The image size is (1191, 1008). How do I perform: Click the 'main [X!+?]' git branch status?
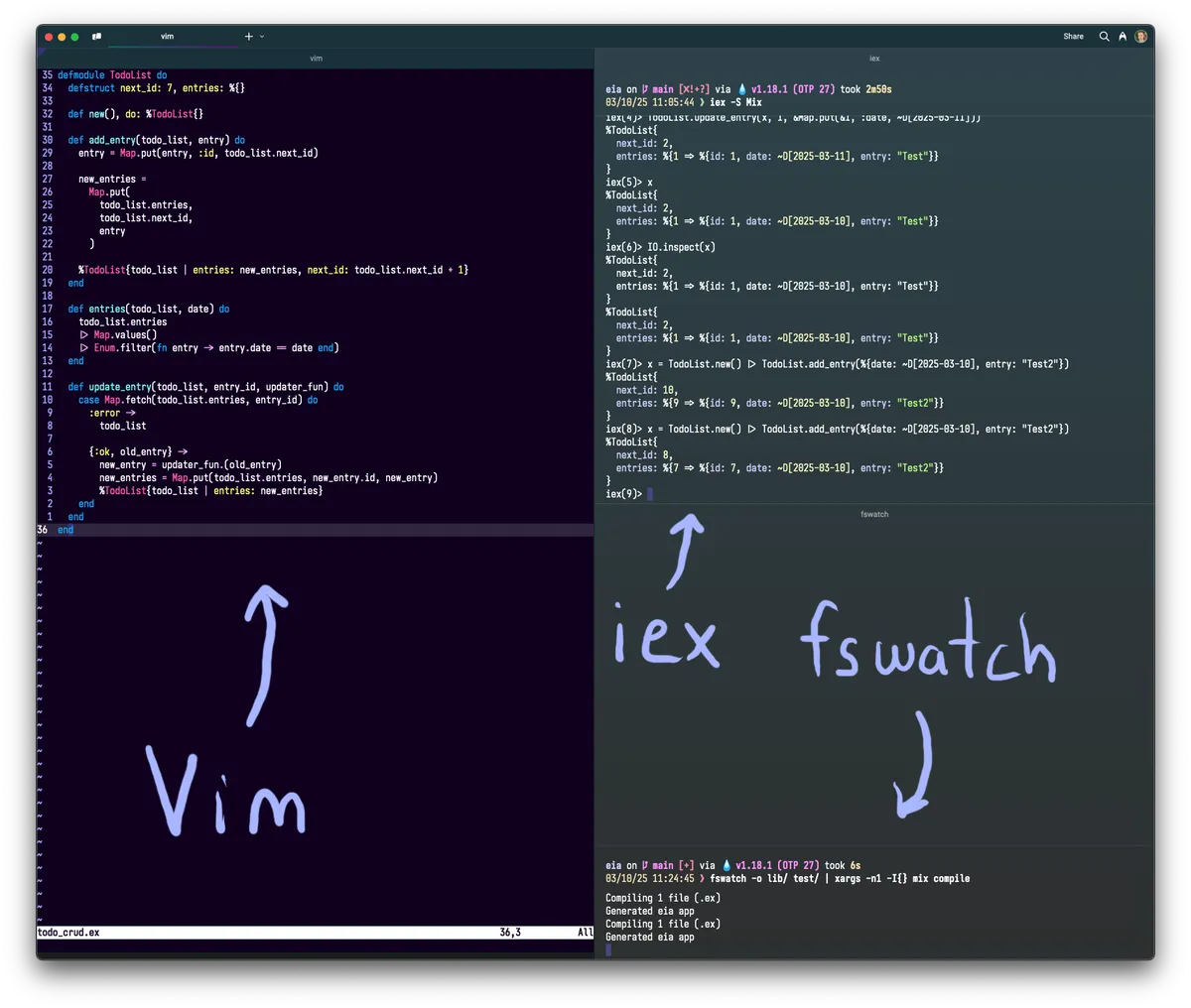tap(676, 89)
